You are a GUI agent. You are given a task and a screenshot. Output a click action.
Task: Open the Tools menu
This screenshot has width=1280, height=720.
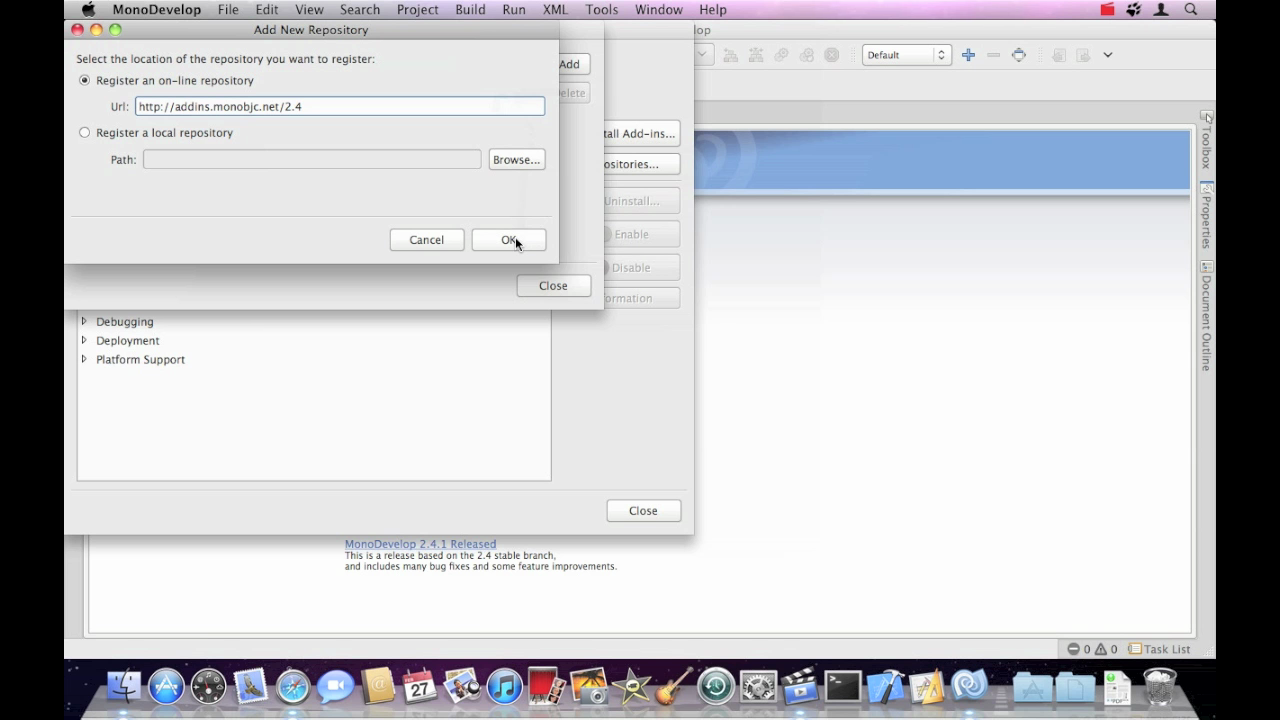point(601,10)
